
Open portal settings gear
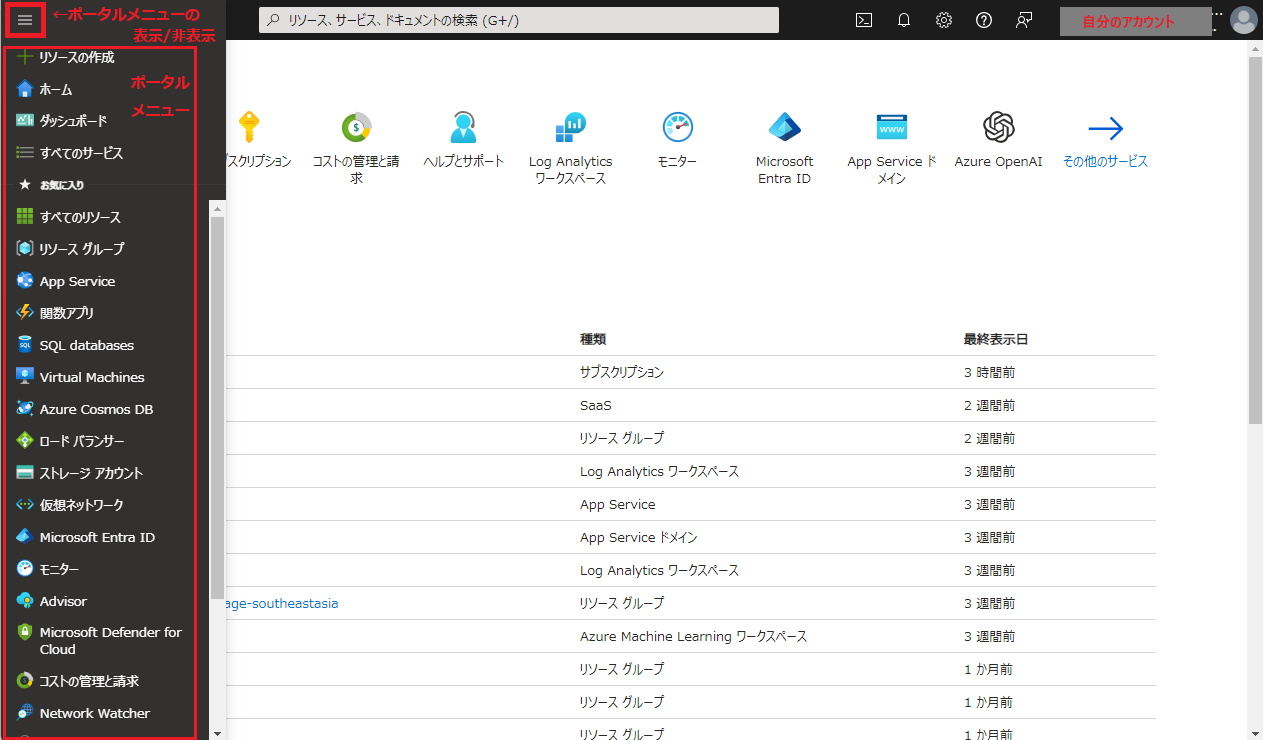(x=944, y=20)
